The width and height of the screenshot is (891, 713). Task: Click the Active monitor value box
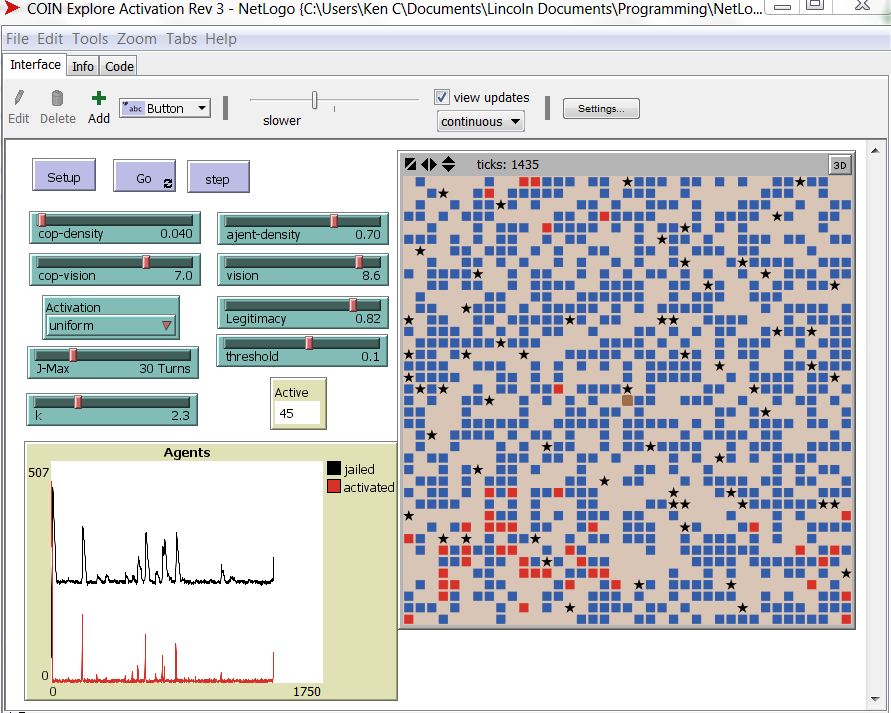coord(298,412)
